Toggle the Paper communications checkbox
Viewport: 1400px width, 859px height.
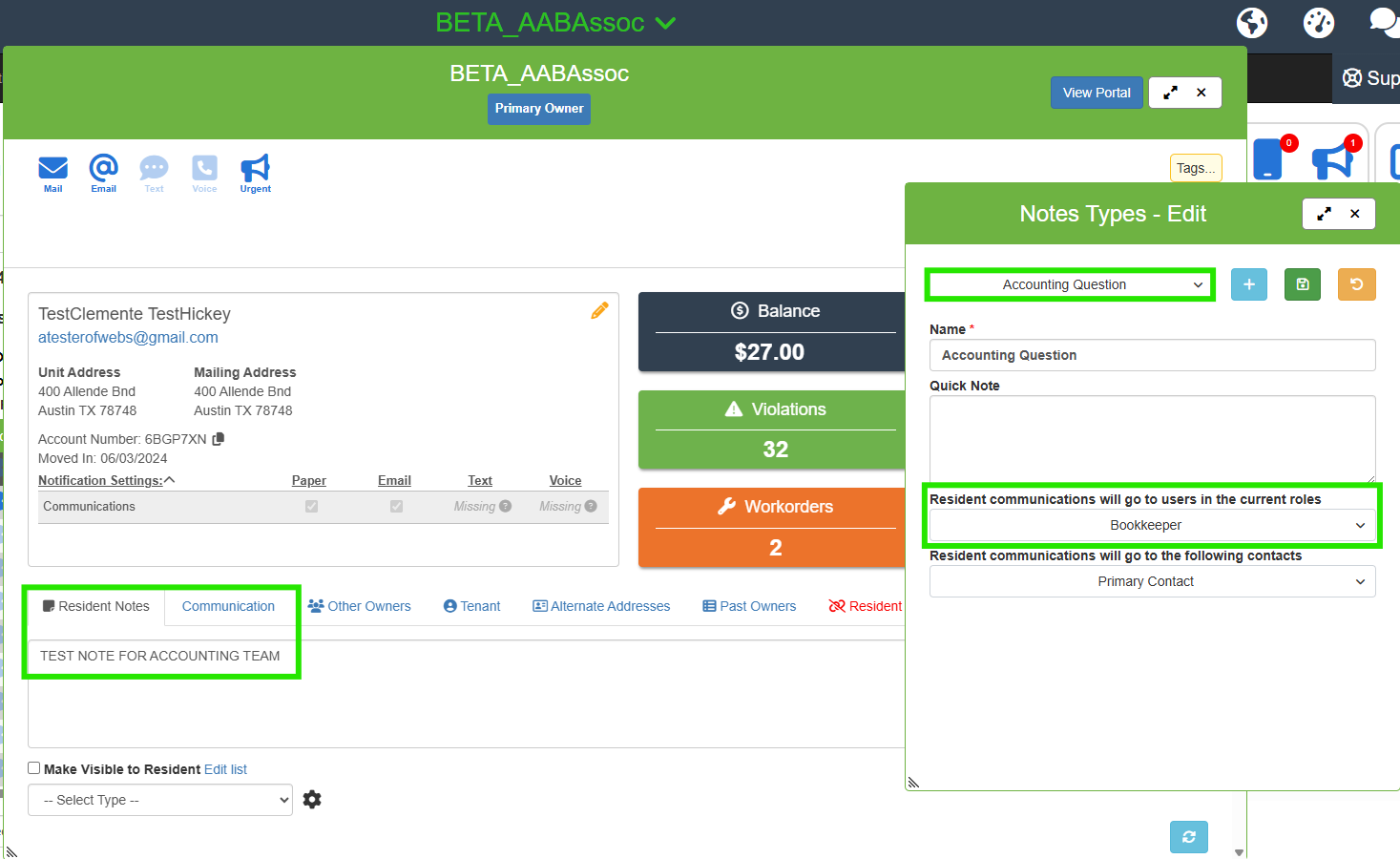(311, 507)
